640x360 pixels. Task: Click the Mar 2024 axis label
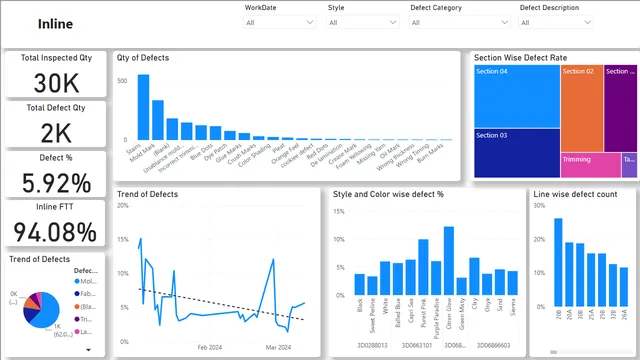click(x=278, y=347)
